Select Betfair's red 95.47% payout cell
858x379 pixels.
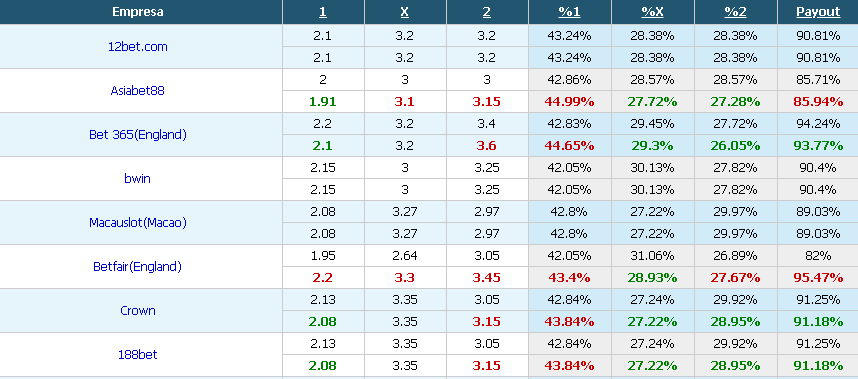click(818, 278)
